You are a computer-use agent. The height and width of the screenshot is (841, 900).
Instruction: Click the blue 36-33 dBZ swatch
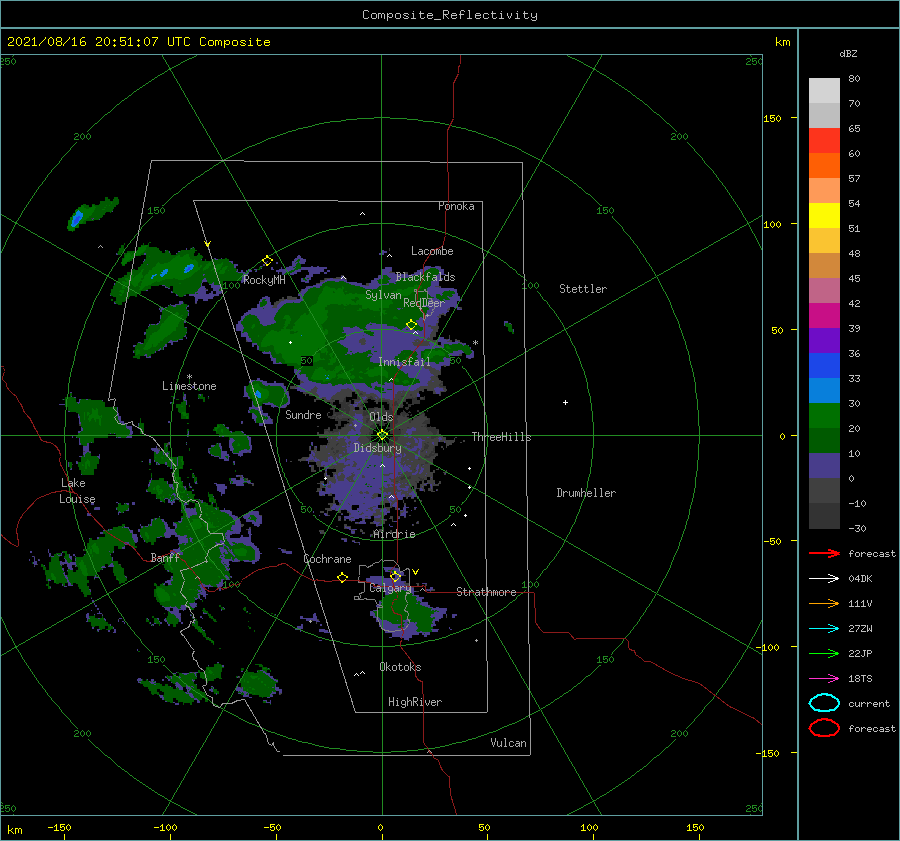click(824, 366)
